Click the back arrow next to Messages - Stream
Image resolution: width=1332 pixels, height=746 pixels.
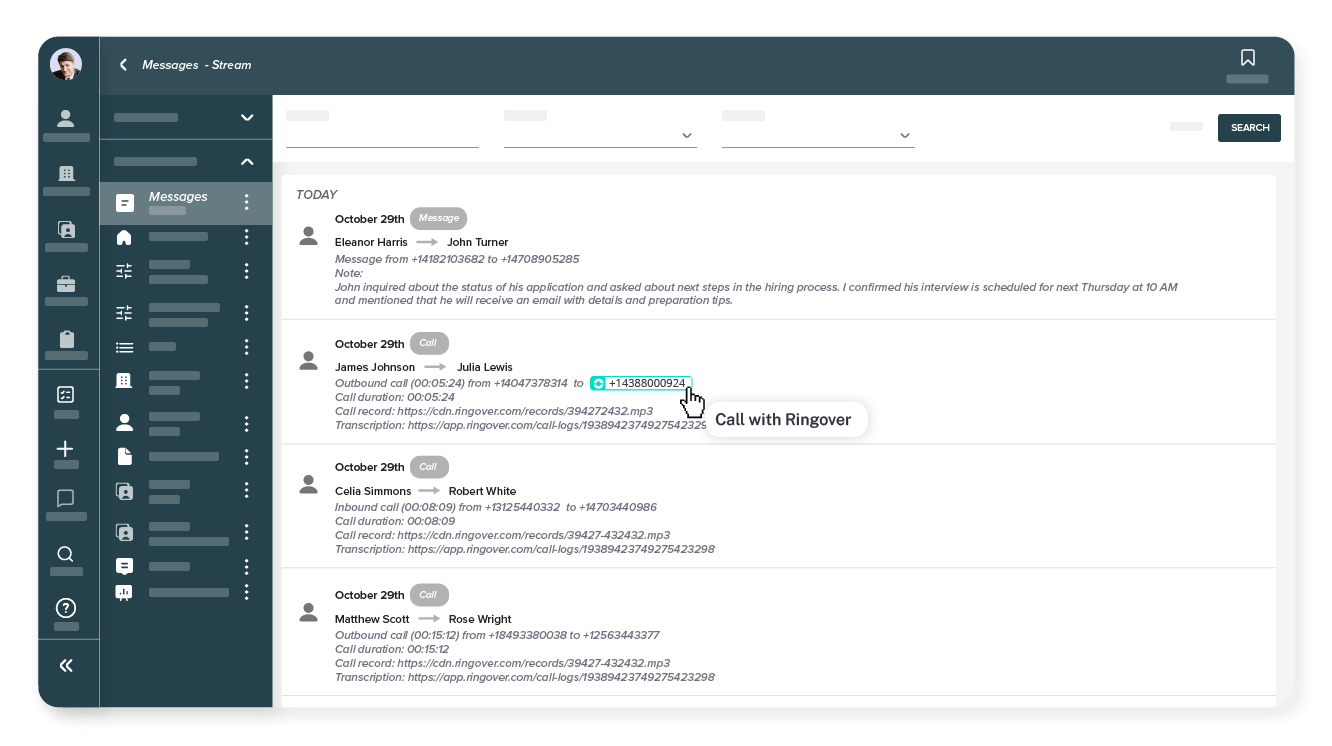[123, 65]
